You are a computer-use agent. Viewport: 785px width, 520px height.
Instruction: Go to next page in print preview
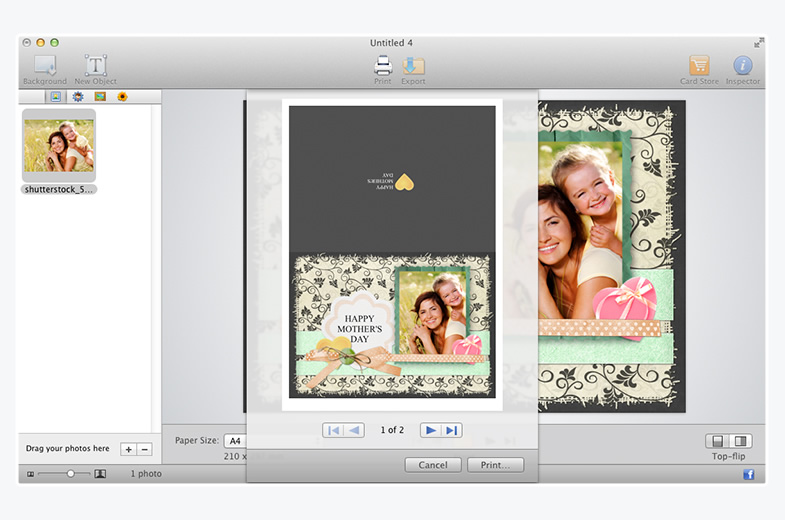click(x=430, y=430)
